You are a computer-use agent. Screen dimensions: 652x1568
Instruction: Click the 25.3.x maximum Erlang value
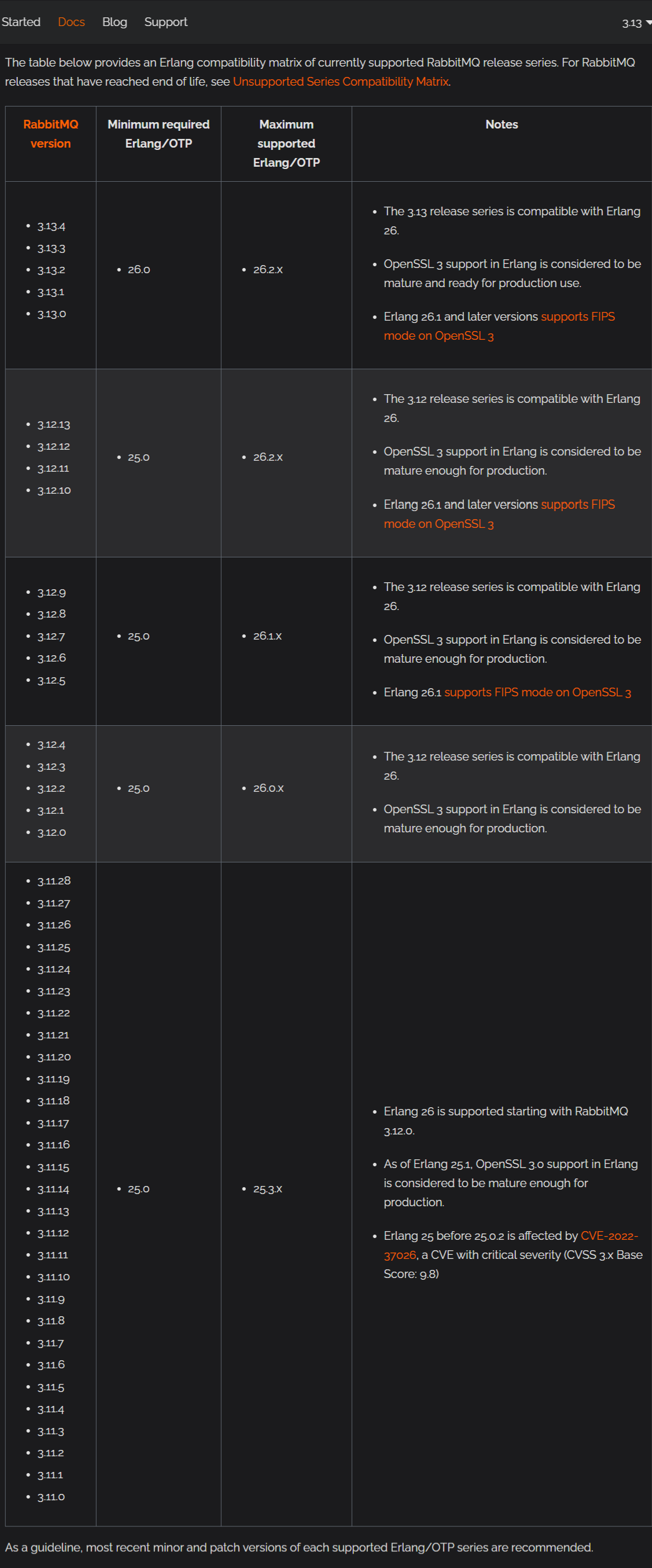[x=268, y=1189]
